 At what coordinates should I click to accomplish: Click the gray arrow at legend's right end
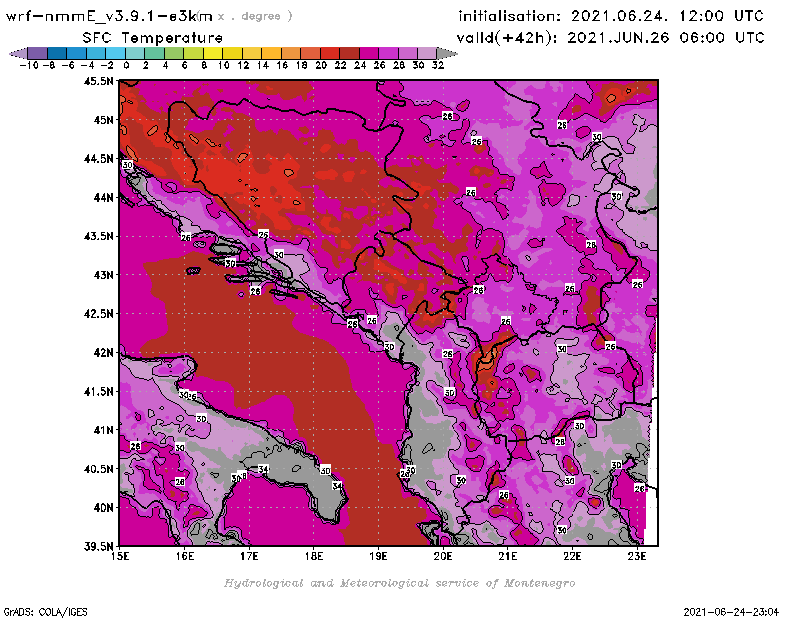(x=447, y=53)
